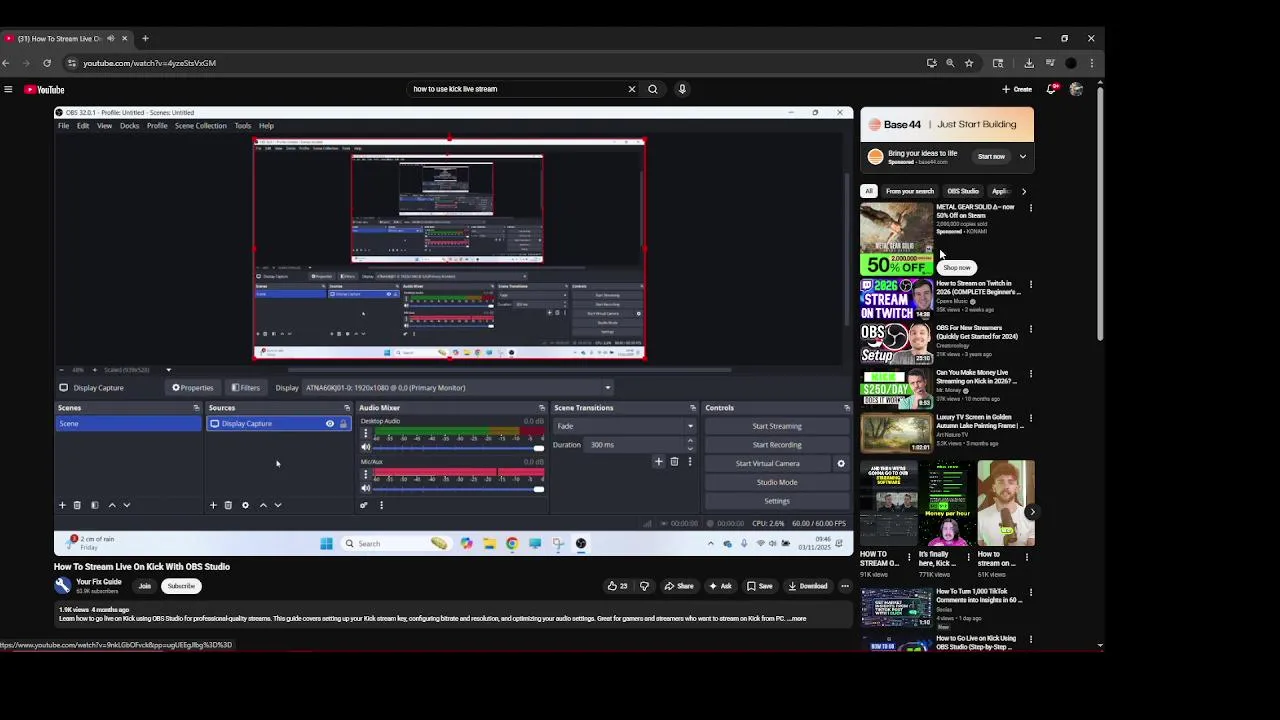Open the OBS File menu
Screen dimensions: 1280x720
click(63, 126)
